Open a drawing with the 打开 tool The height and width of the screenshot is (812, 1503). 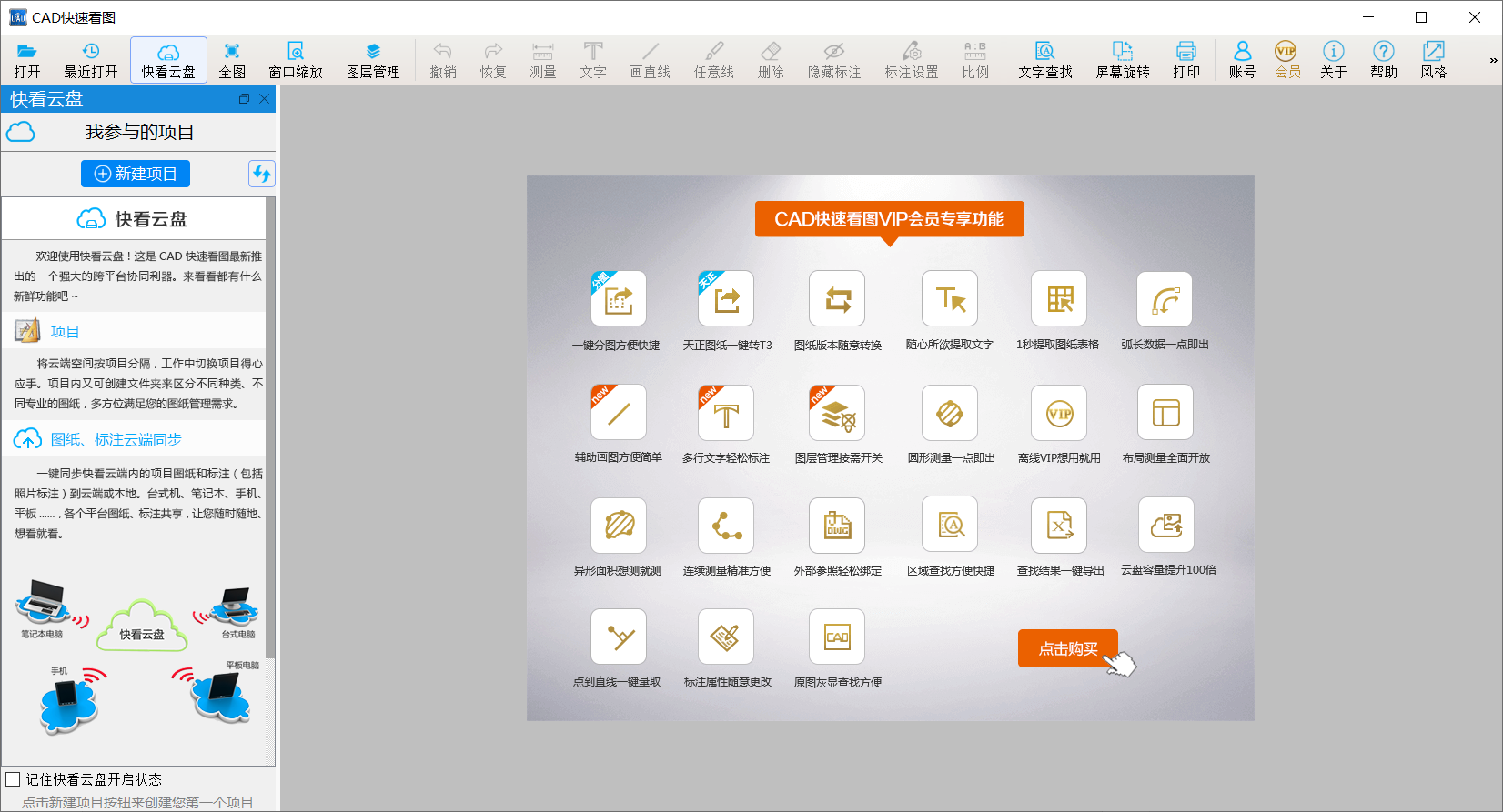point(27,61)
